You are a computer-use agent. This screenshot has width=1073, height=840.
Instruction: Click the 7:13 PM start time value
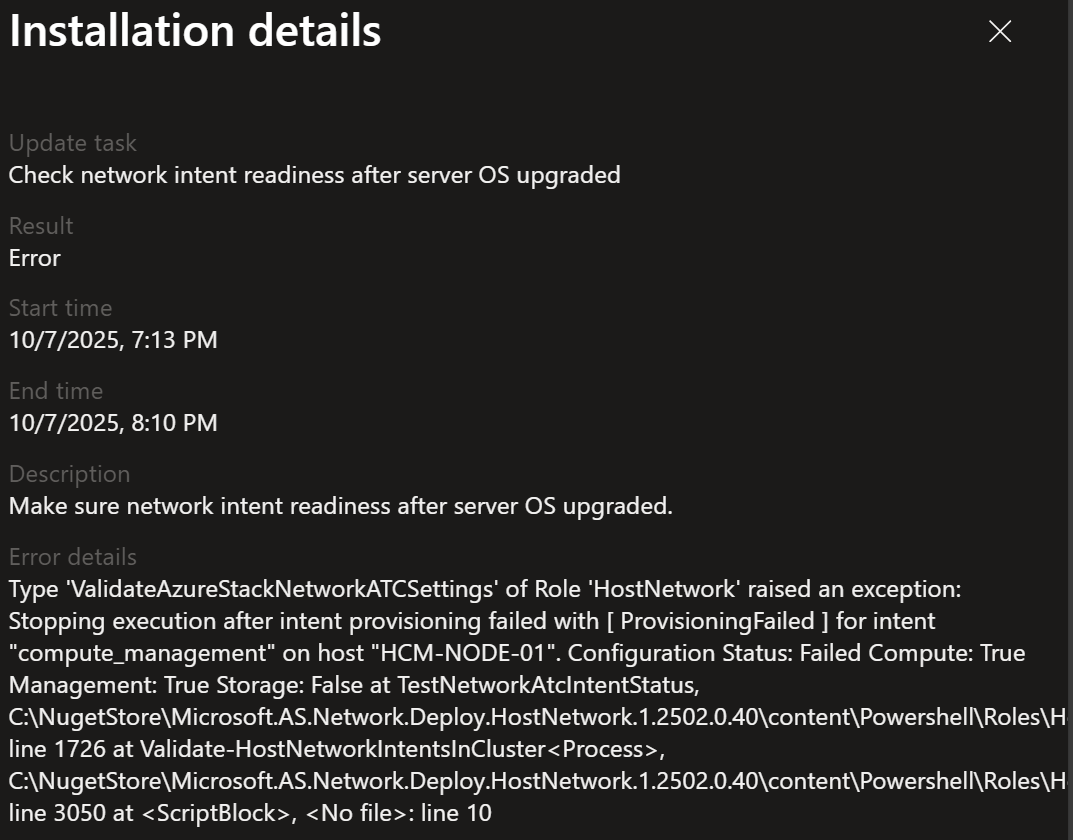112,340
